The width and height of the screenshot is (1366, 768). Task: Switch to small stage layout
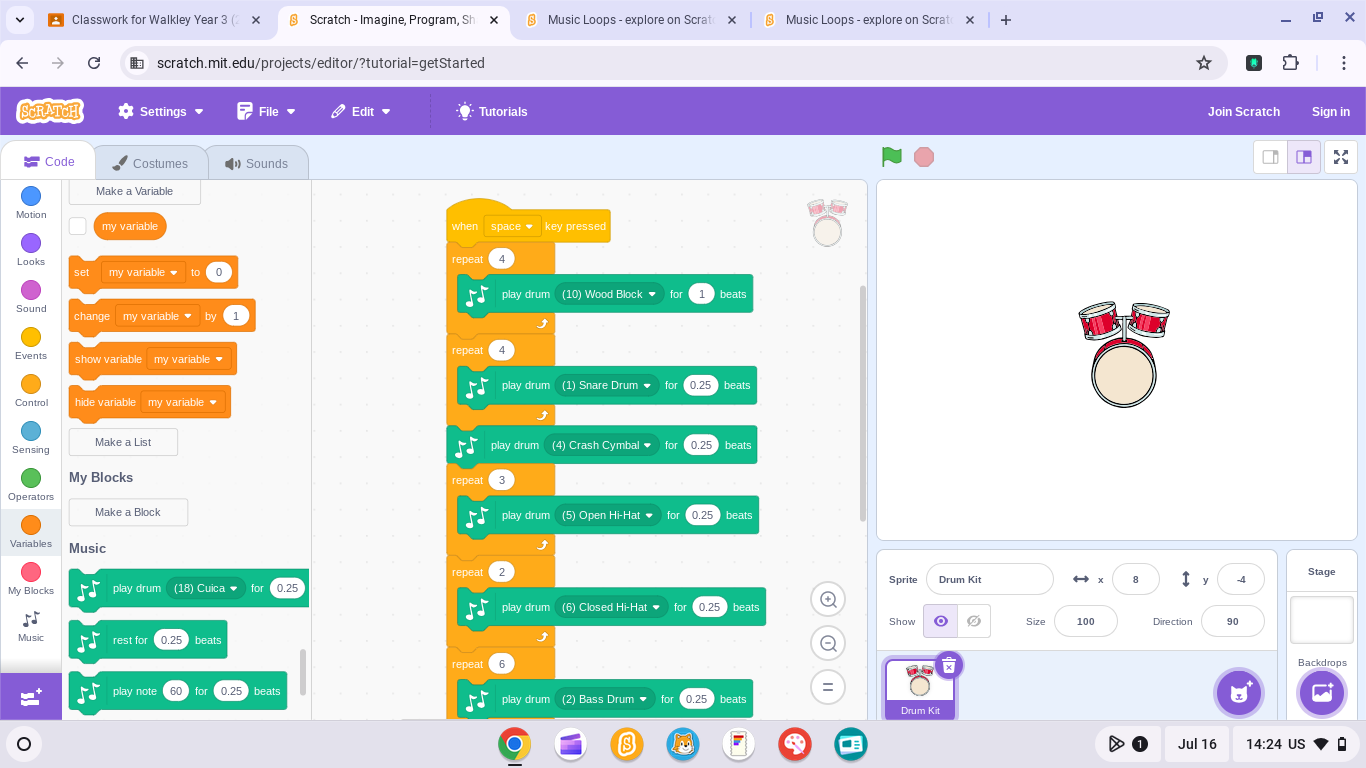(x=1271, y=157)
